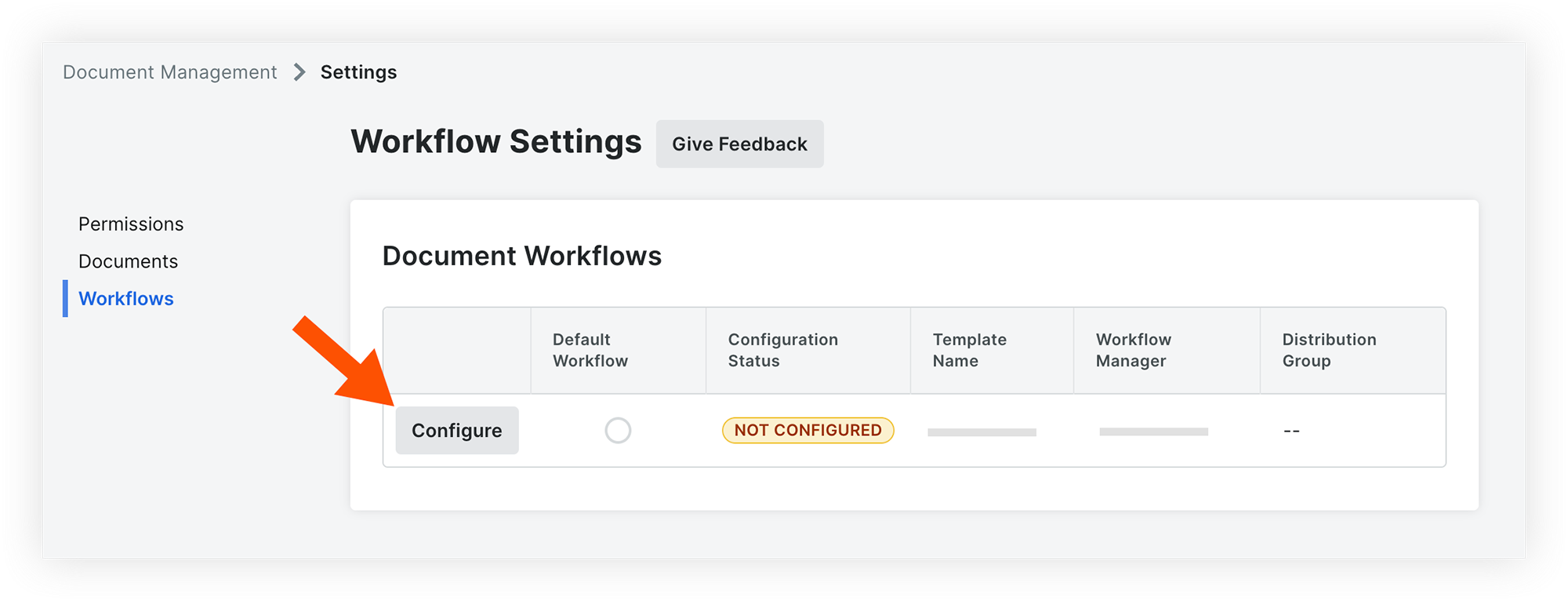
Task: Click the Document Management breadcrumb link
Action: point(169,71)
